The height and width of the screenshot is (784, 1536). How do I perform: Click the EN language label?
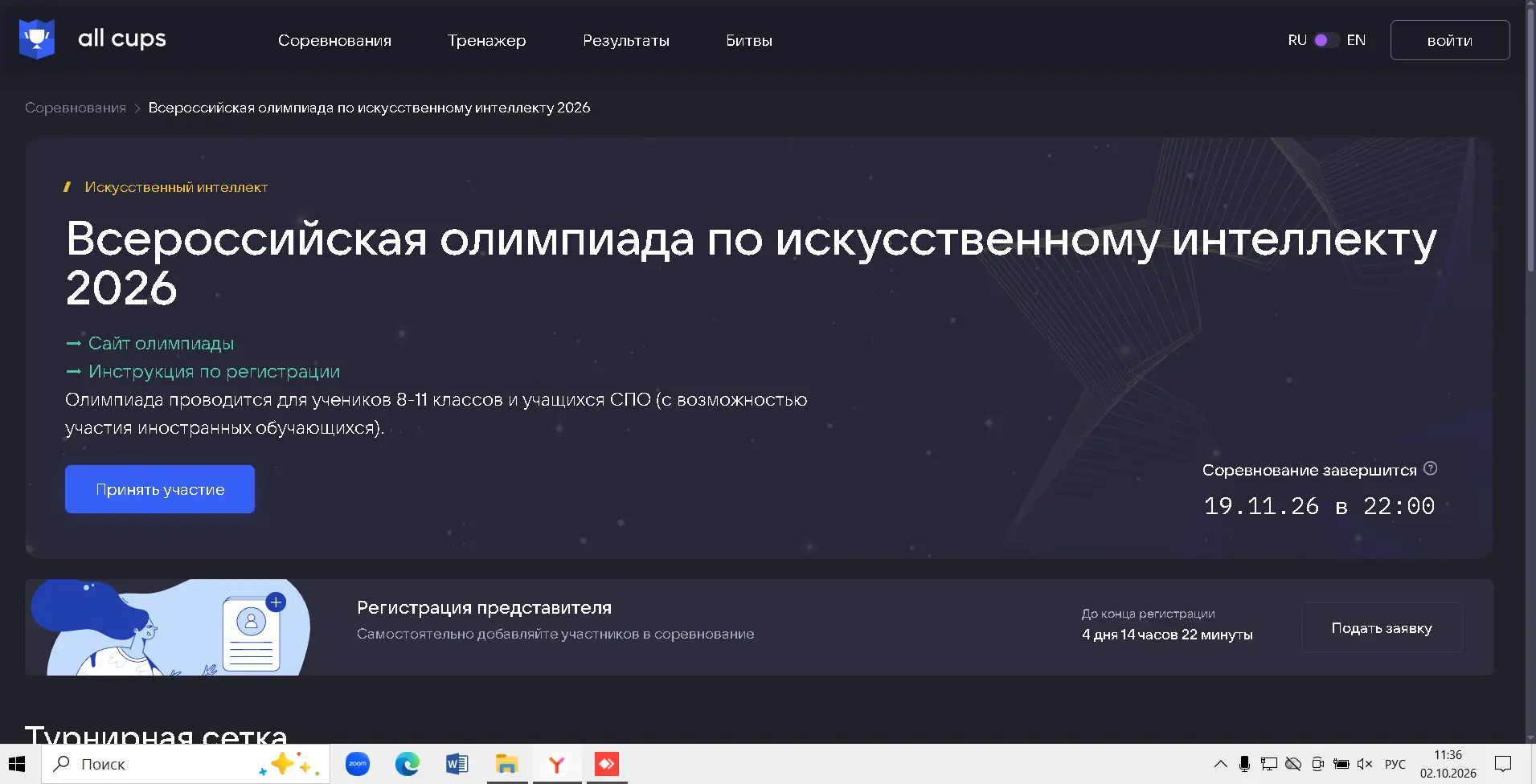(1356, 40)
